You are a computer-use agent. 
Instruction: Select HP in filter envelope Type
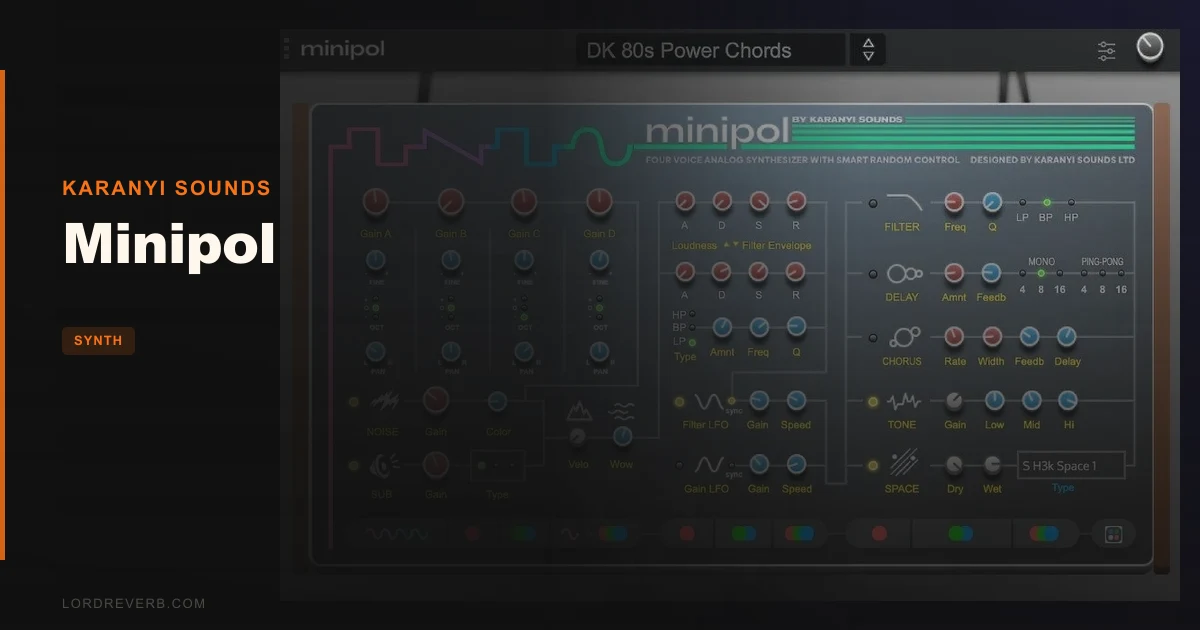(x=691, y=314)
